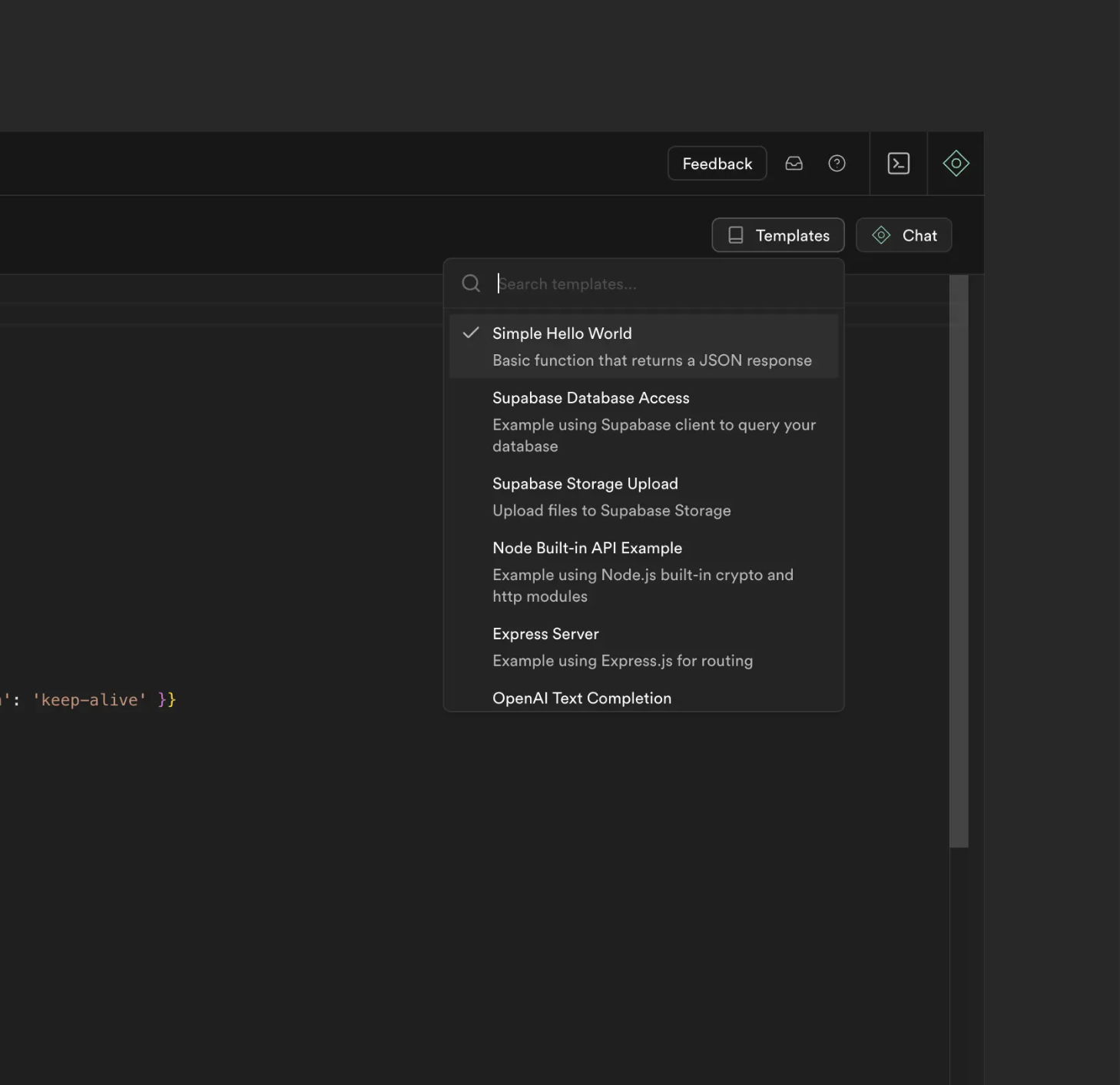Screen dimensions: 1120x1085
Task: Choose the Supabase Database Access template
Action: 644,421
